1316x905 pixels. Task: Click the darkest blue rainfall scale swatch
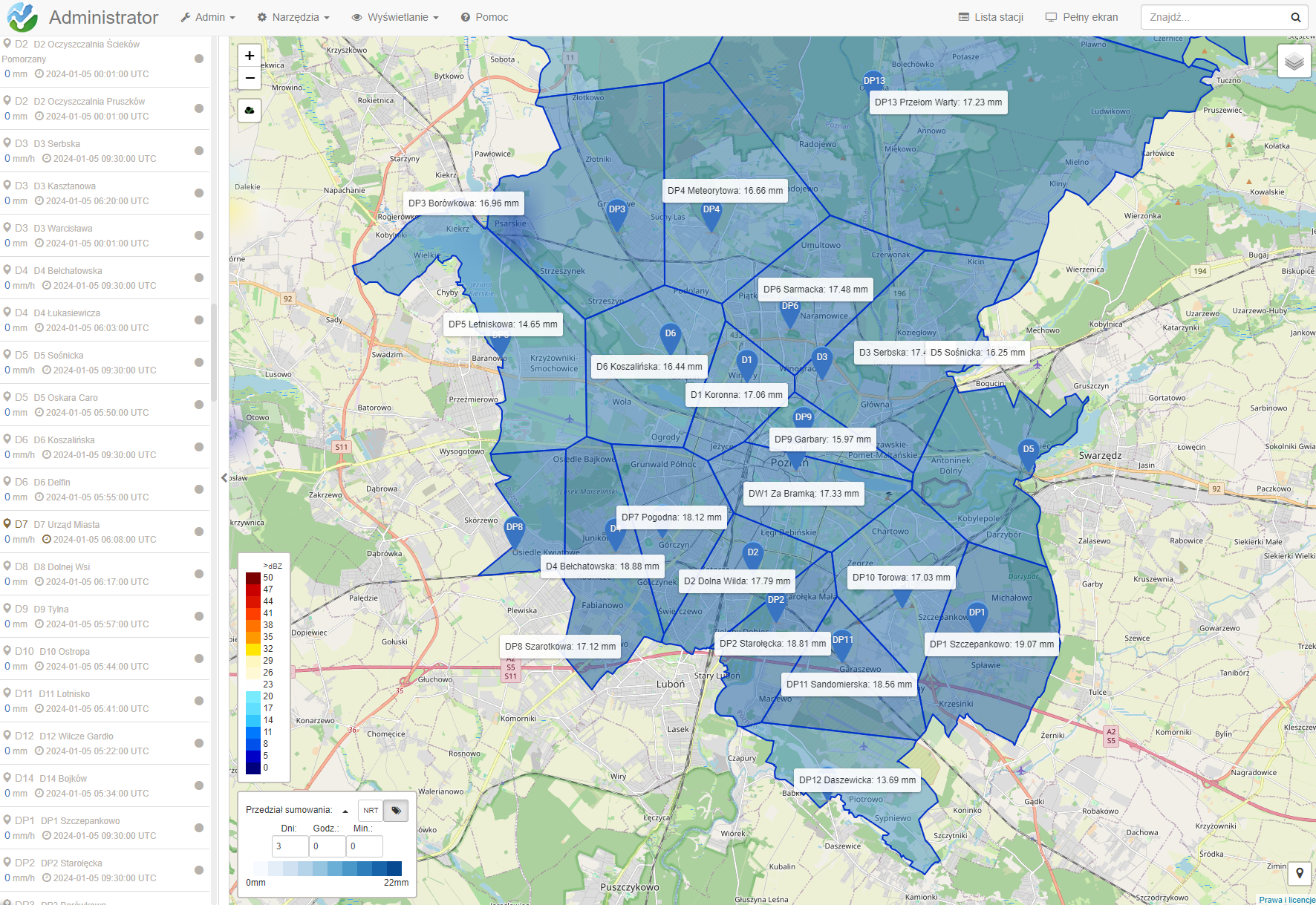[x=394, y=868]
